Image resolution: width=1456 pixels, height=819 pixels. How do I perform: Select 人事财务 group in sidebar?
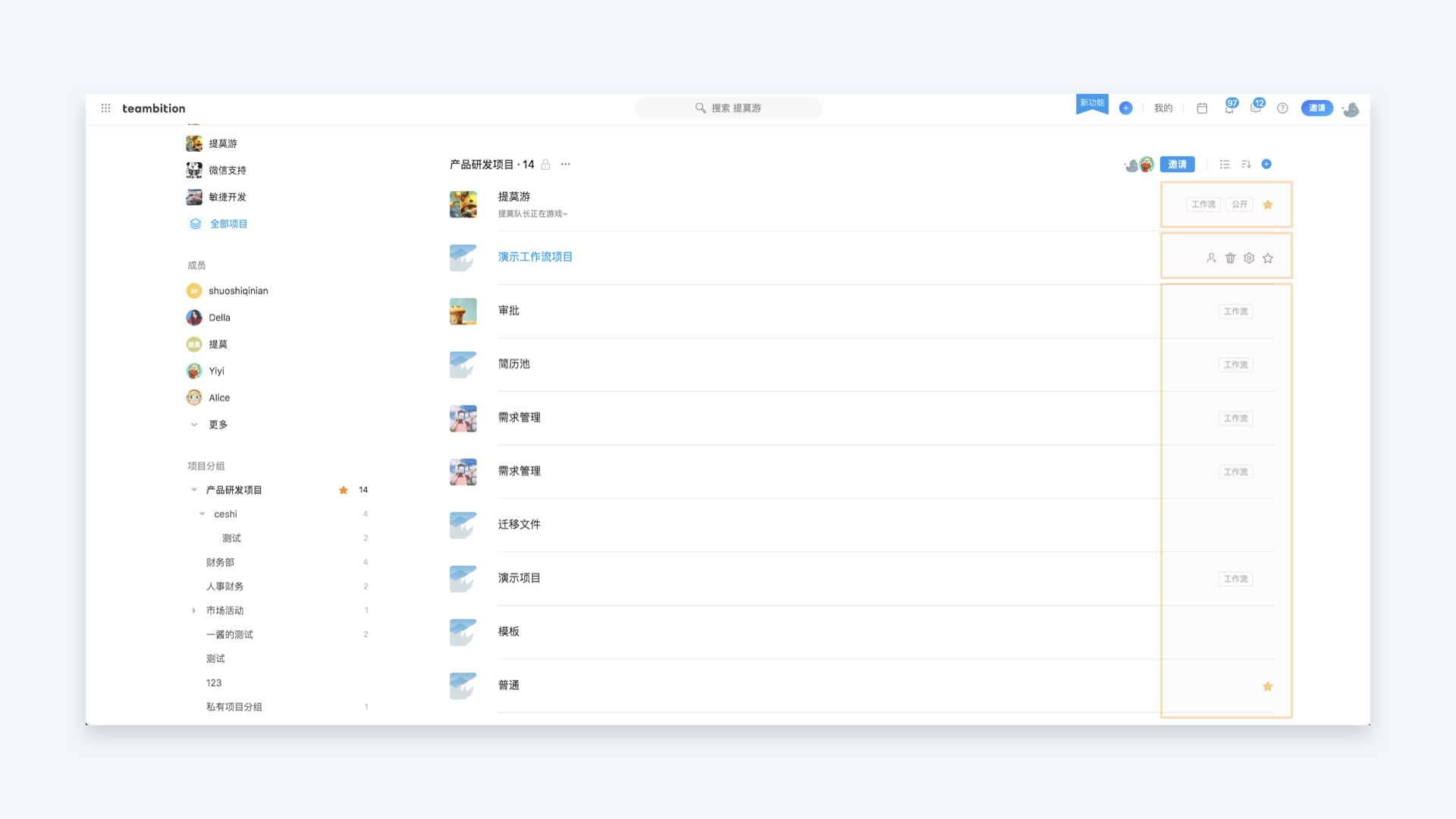click(224, 586)
